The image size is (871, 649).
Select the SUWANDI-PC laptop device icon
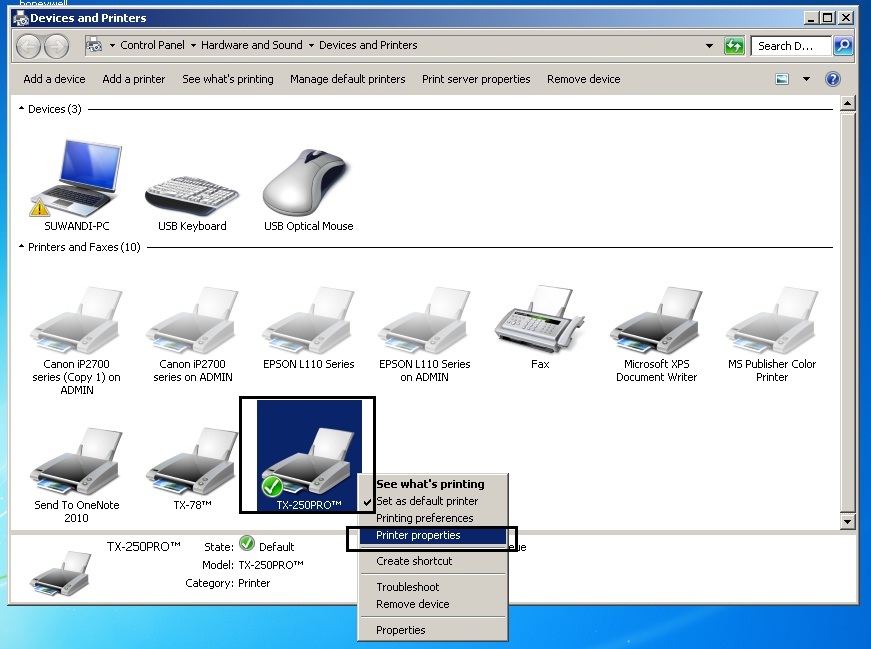click(77, 177)
